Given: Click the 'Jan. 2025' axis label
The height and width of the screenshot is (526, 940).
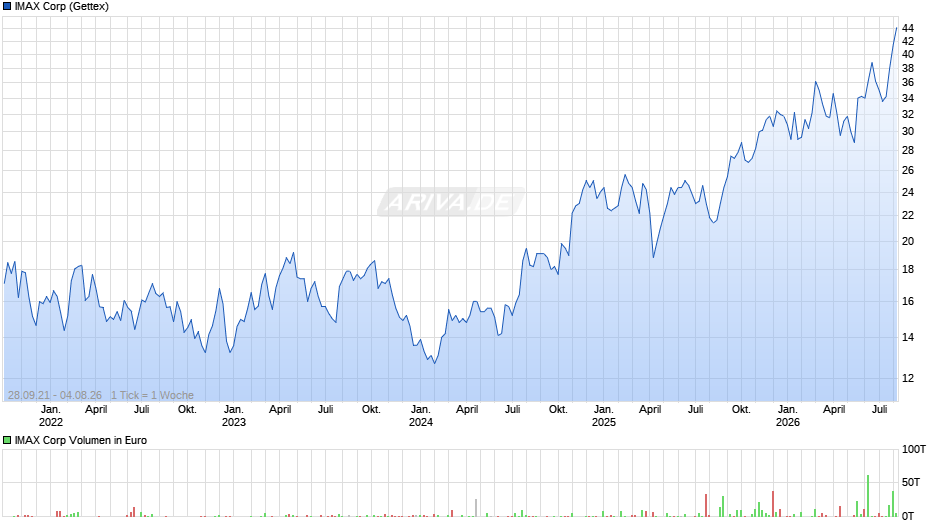Looking at the screenshot, I should [x=604, y=416].
